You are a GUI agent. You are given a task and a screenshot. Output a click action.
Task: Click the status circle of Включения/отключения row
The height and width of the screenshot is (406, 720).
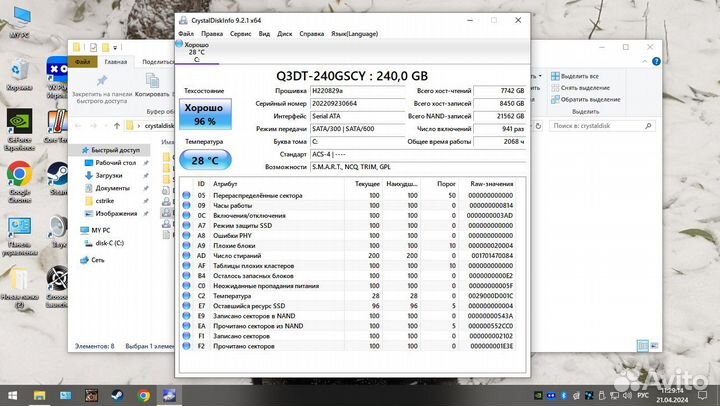pyautogui.click(x=186, y=215)
